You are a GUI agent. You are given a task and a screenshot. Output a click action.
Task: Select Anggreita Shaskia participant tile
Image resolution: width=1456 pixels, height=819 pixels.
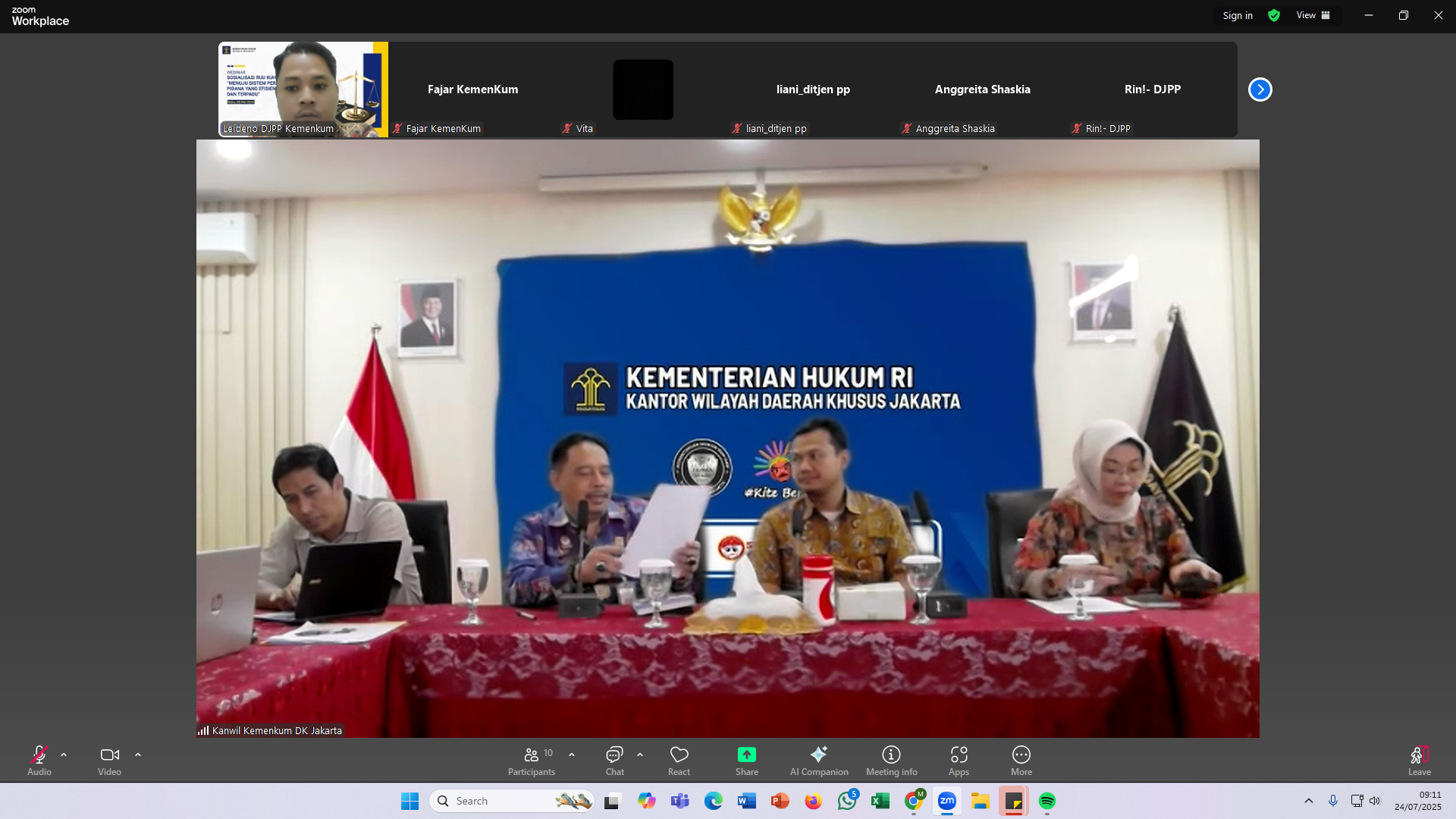coord(983,89)
